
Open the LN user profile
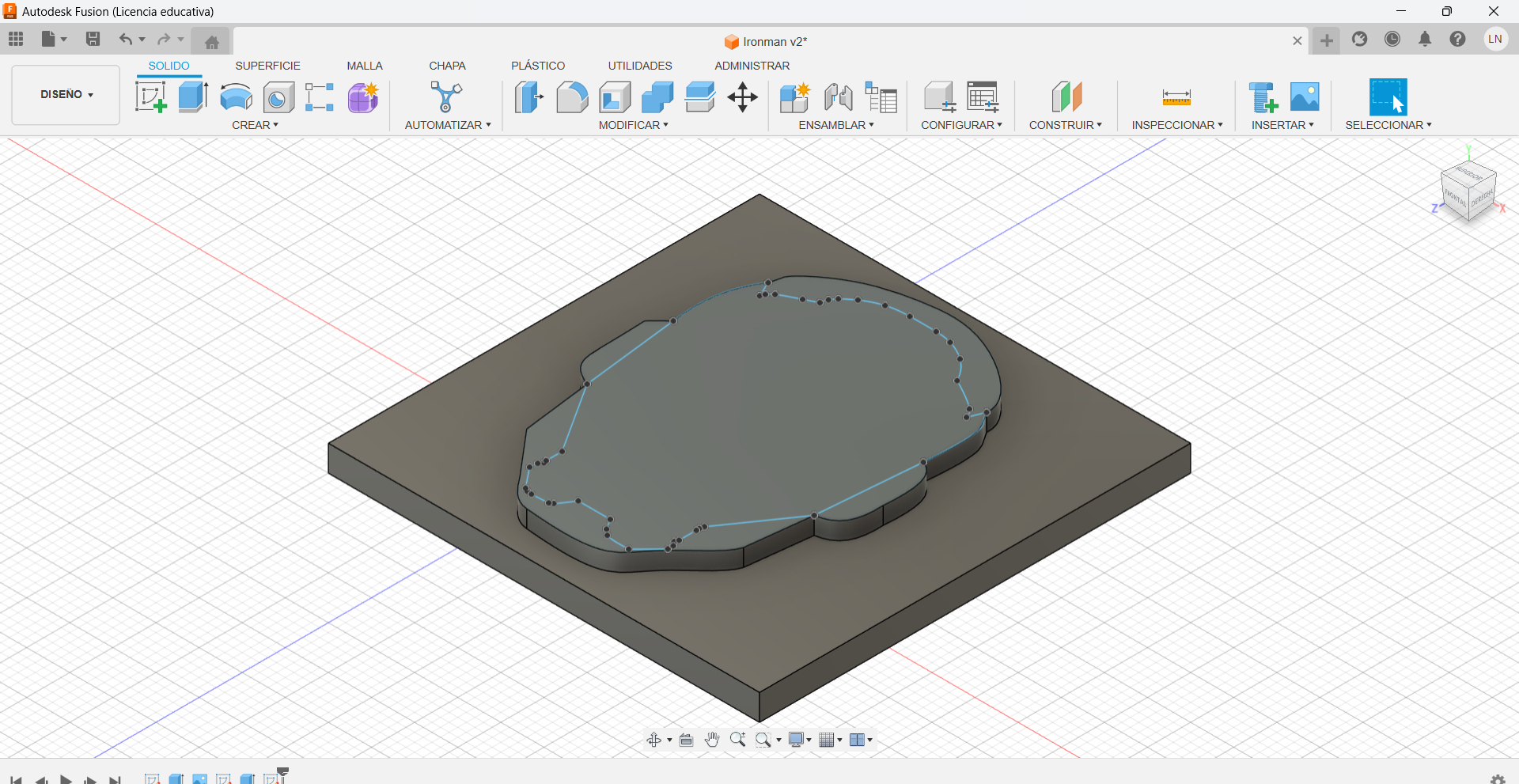point(1495,39)
